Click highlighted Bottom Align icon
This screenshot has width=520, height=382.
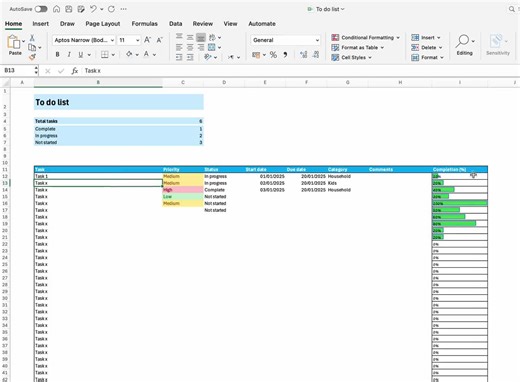[x=201, y=37]
